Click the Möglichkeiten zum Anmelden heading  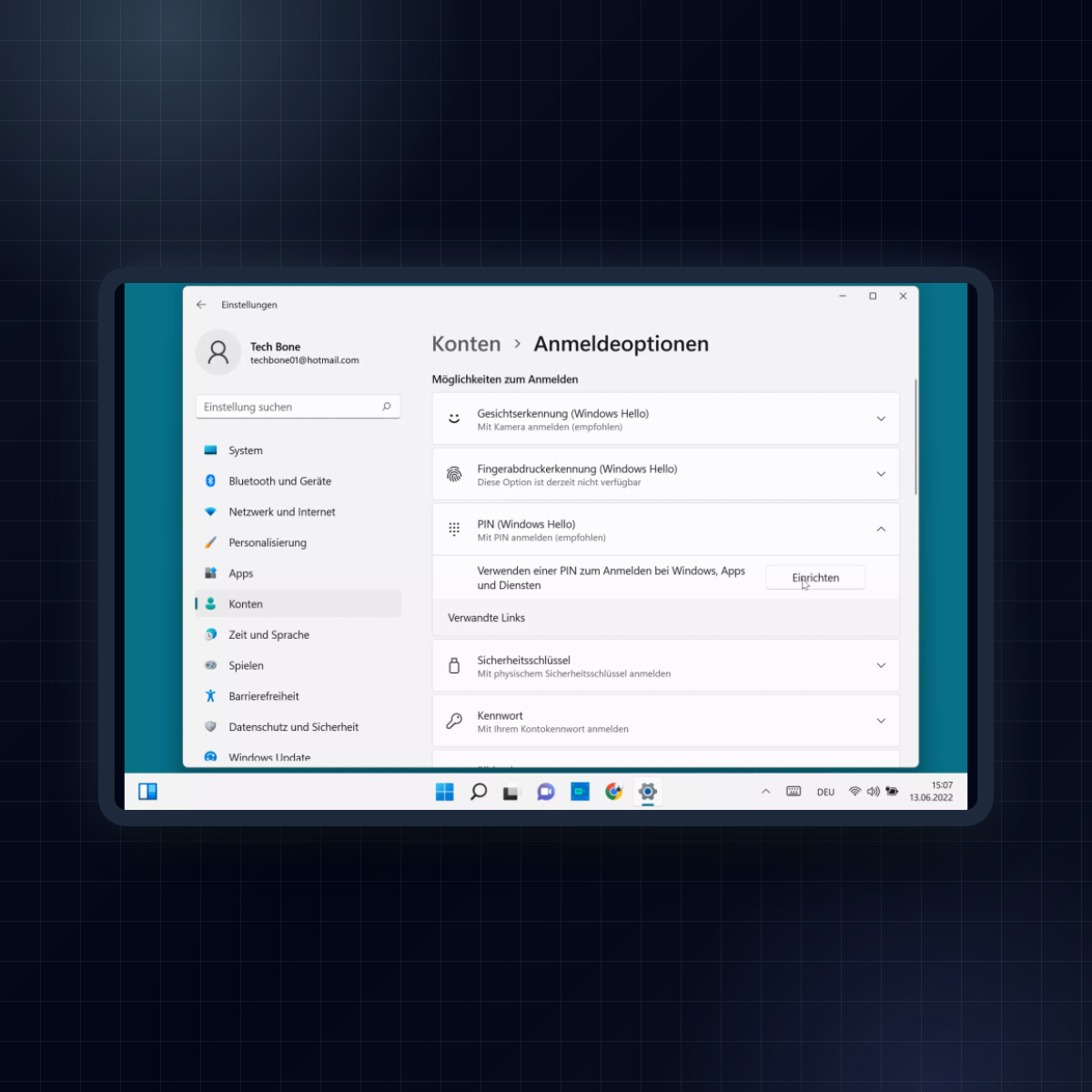[x=505, y=379]
